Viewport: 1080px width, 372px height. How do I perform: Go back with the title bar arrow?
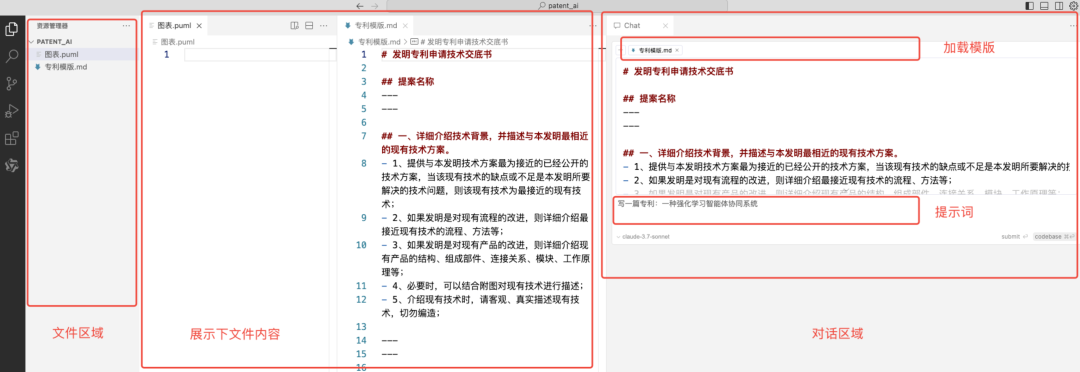[360, 6]
